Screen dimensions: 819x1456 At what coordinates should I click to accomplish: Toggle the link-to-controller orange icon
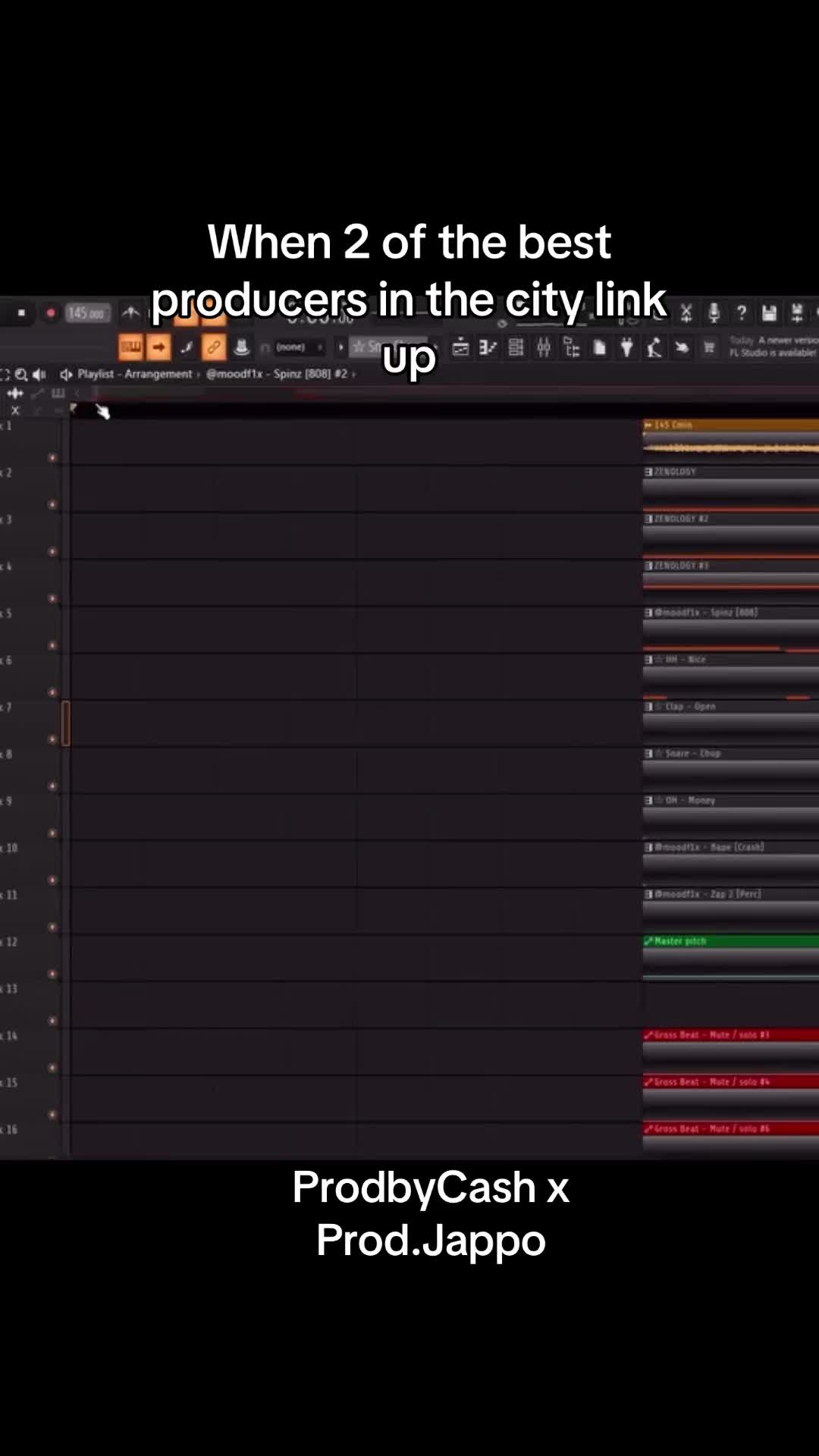tap(214, 347)
